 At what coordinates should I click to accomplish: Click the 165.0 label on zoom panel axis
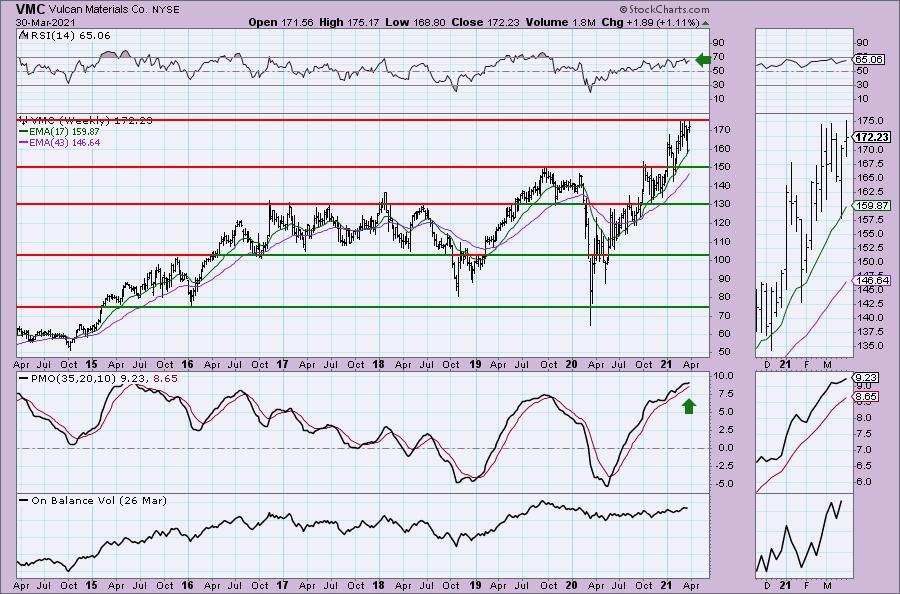tap(869, 178)
